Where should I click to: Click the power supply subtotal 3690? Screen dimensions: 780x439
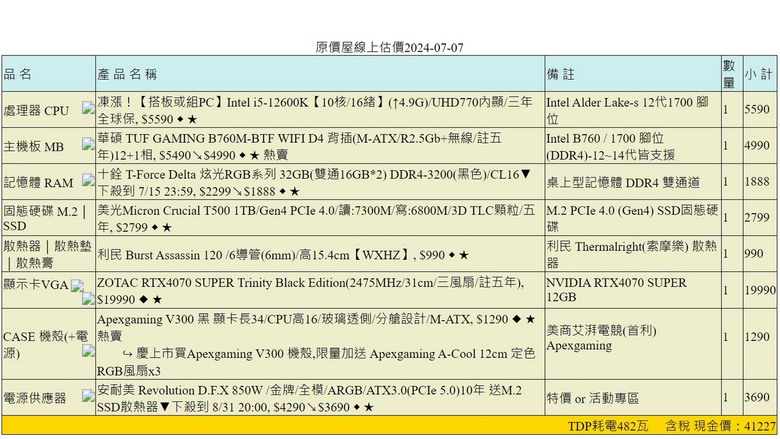tap(757, 397)
